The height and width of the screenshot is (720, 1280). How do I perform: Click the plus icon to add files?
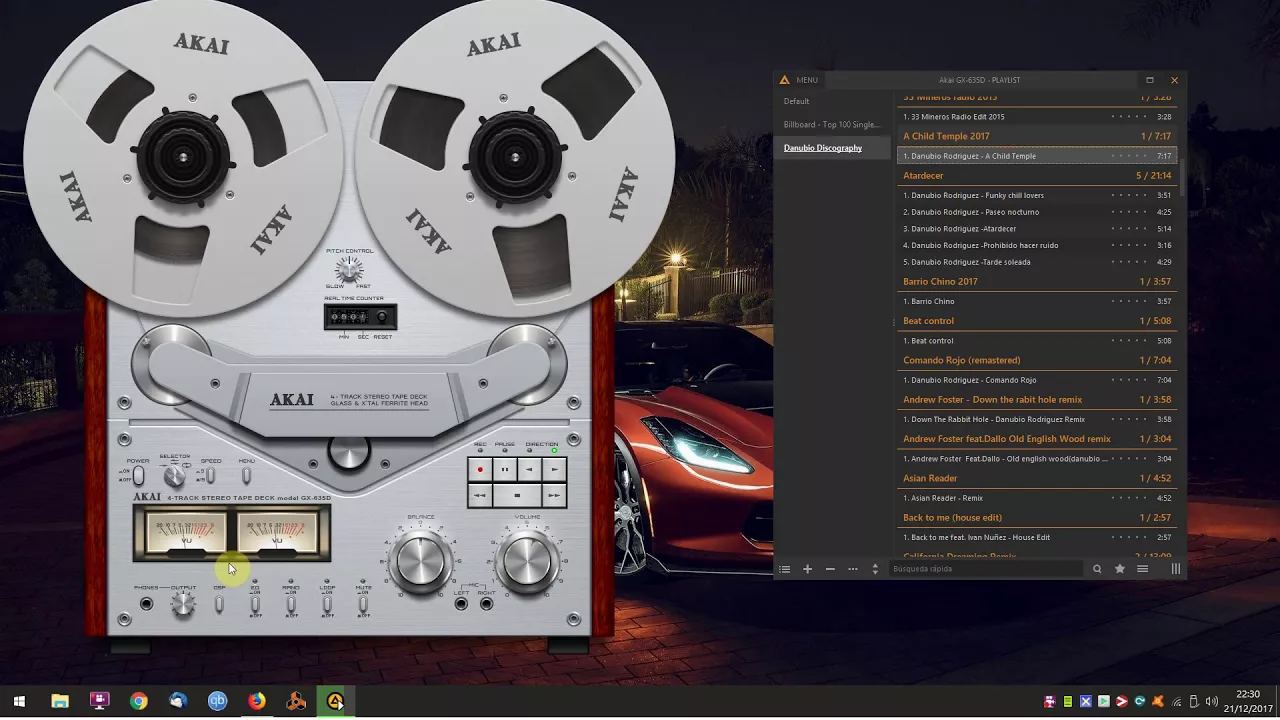tap(808, 569)
